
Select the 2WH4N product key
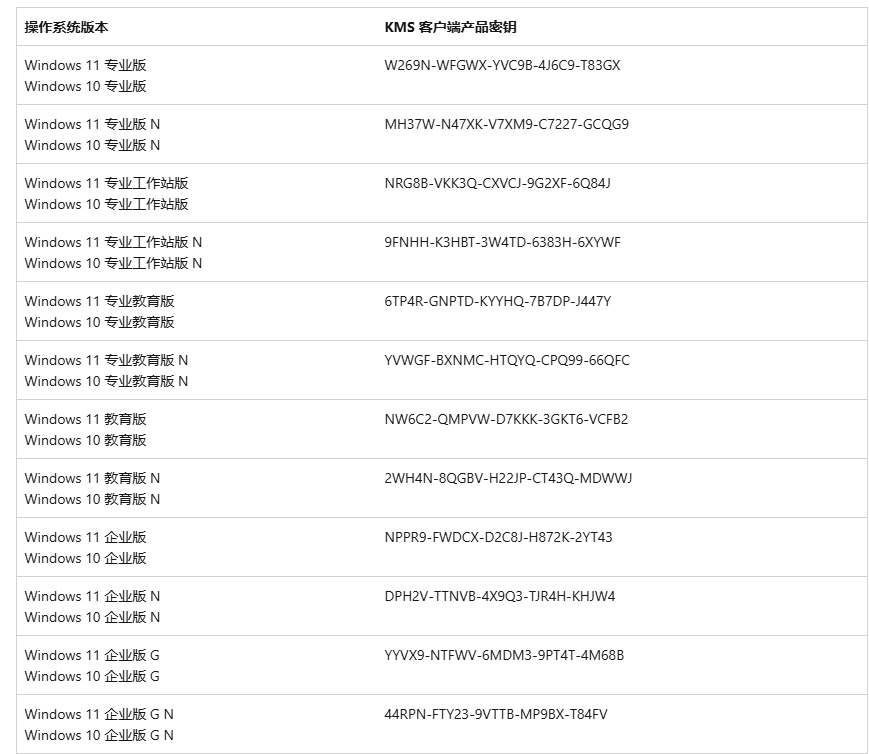click(x=508, y=478)
